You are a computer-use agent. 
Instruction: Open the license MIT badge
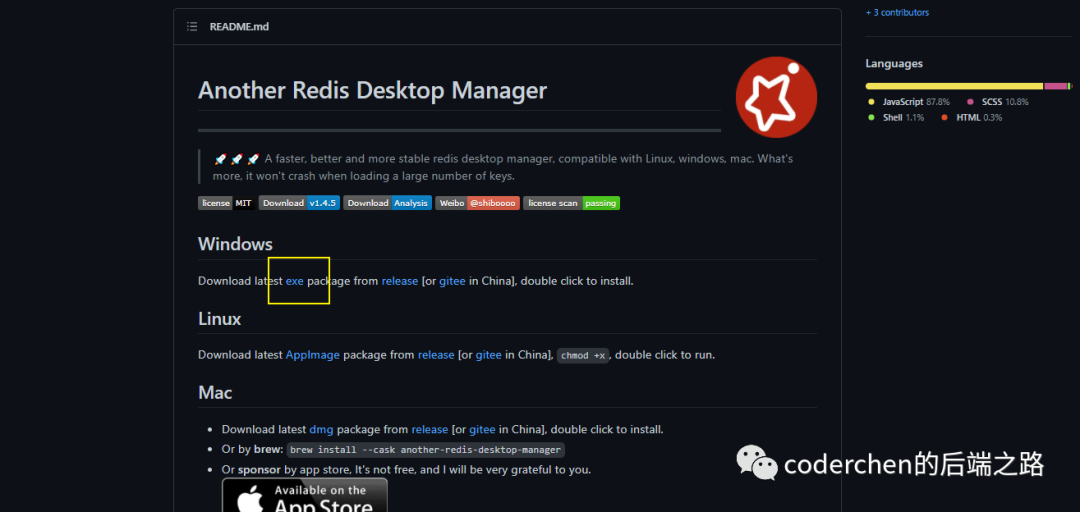[x=227, y=203]
